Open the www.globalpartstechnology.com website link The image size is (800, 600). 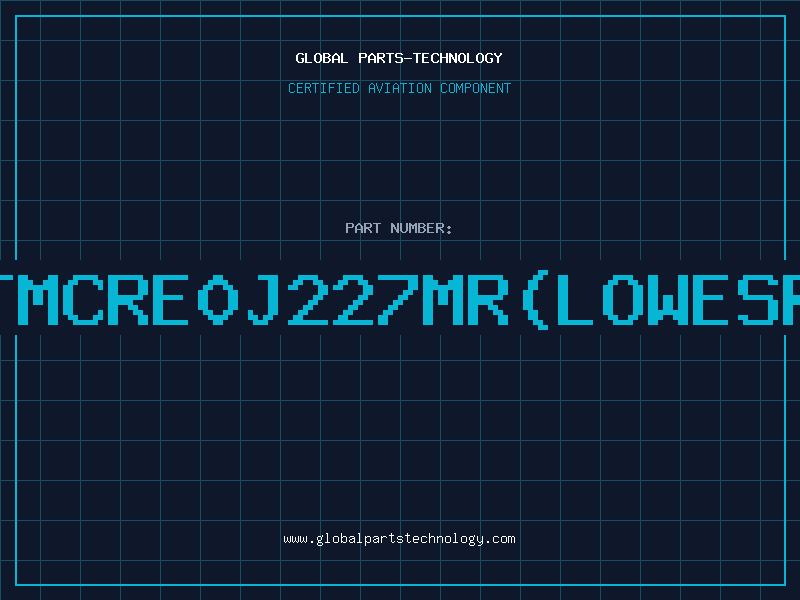click(399, 539)
